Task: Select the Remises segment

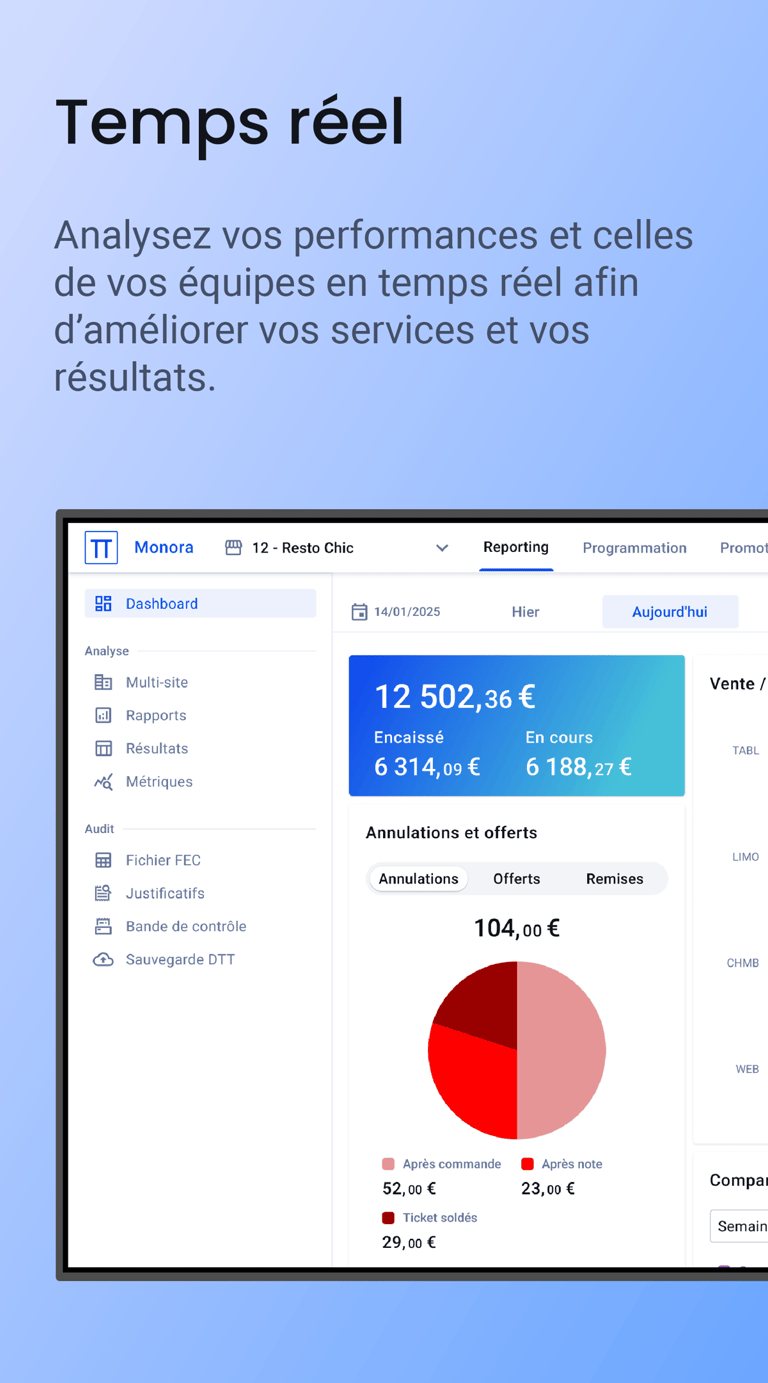Action: click(614, 879)
